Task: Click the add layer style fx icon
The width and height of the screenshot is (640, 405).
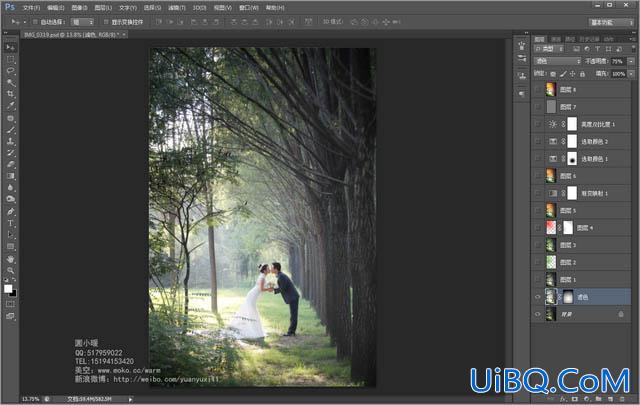Action: pyautogui.click(x=563, y=398)
